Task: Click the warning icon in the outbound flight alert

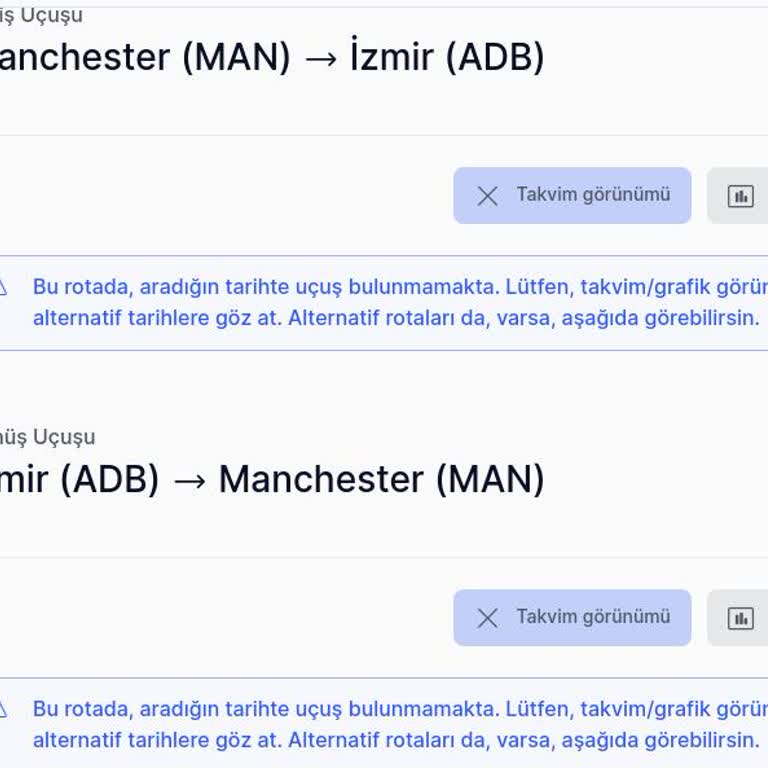Action: point(2,287)
